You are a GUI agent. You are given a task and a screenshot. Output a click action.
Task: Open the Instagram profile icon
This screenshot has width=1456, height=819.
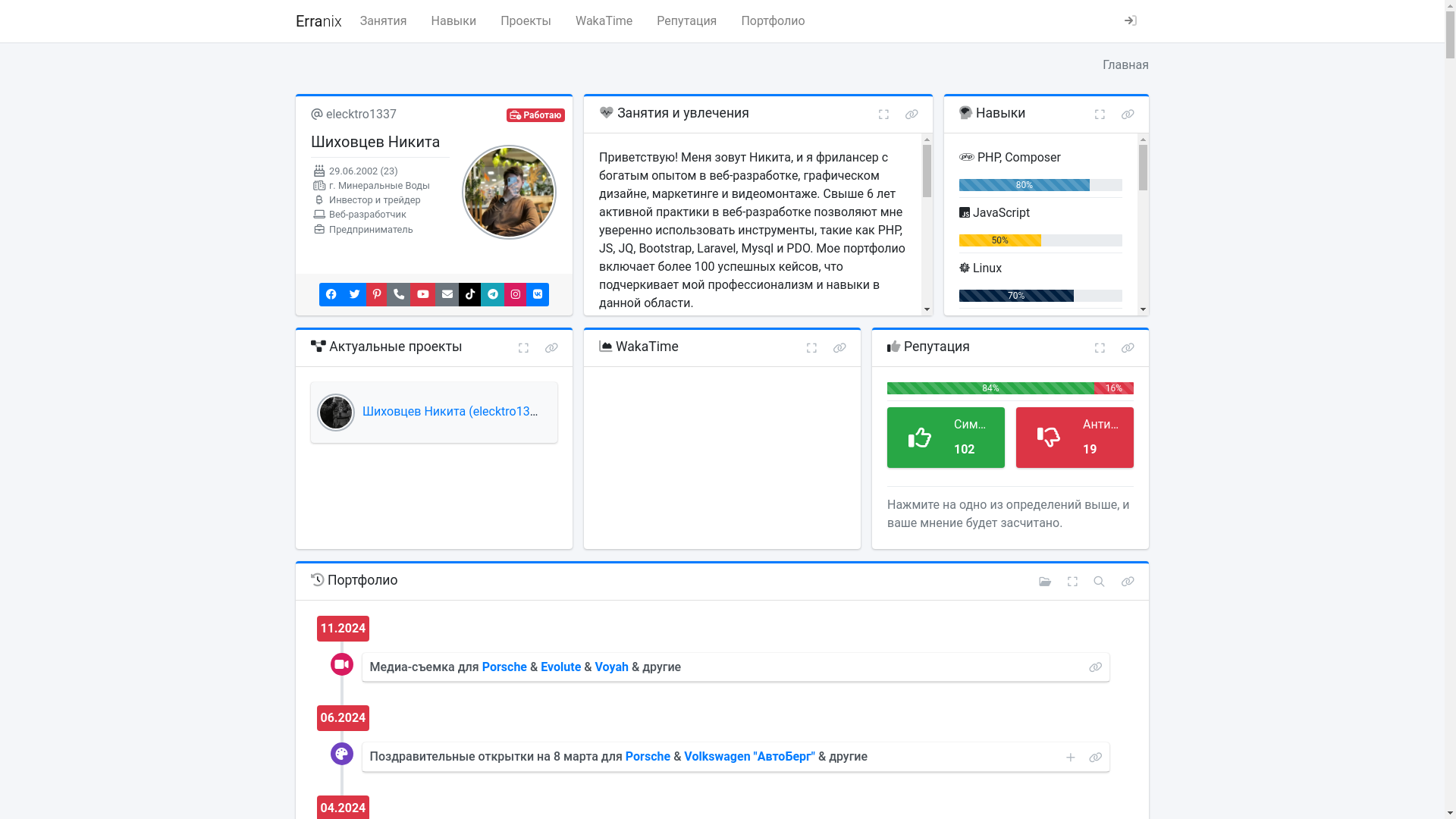click(516, 294)
